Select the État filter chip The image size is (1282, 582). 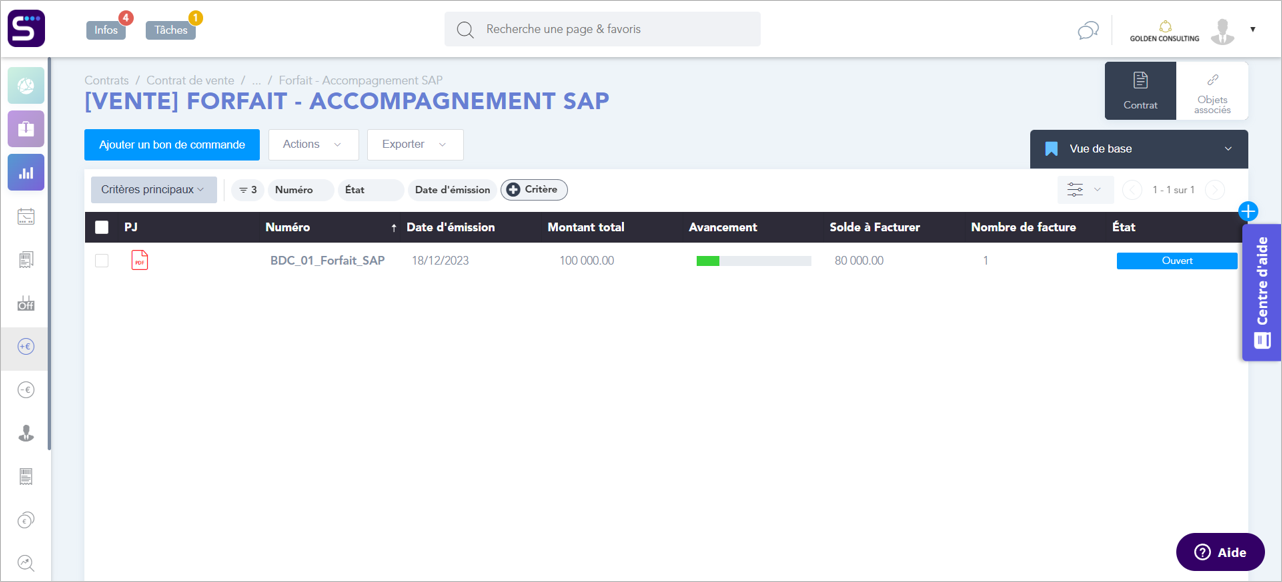coord(370,190)
